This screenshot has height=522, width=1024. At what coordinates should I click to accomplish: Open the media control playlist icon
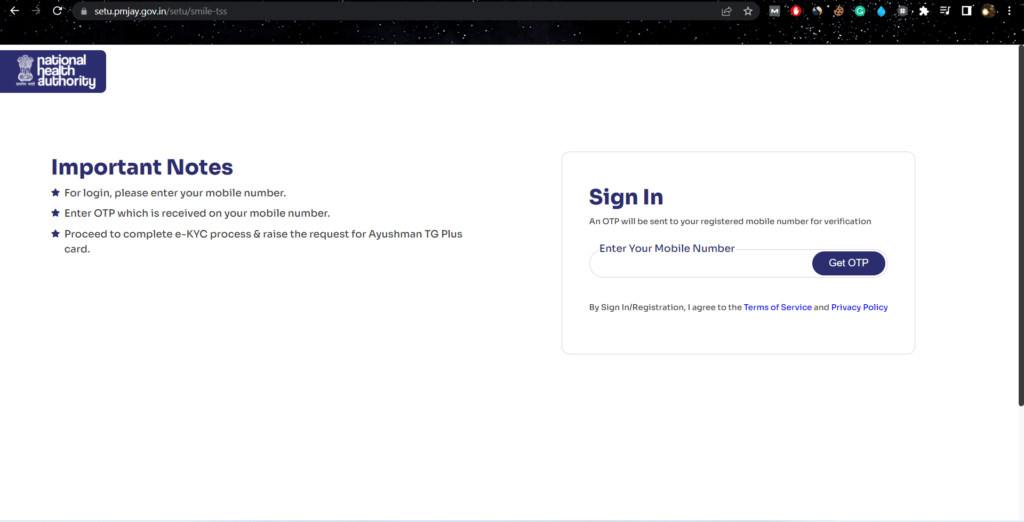click(x=945, y=11)
